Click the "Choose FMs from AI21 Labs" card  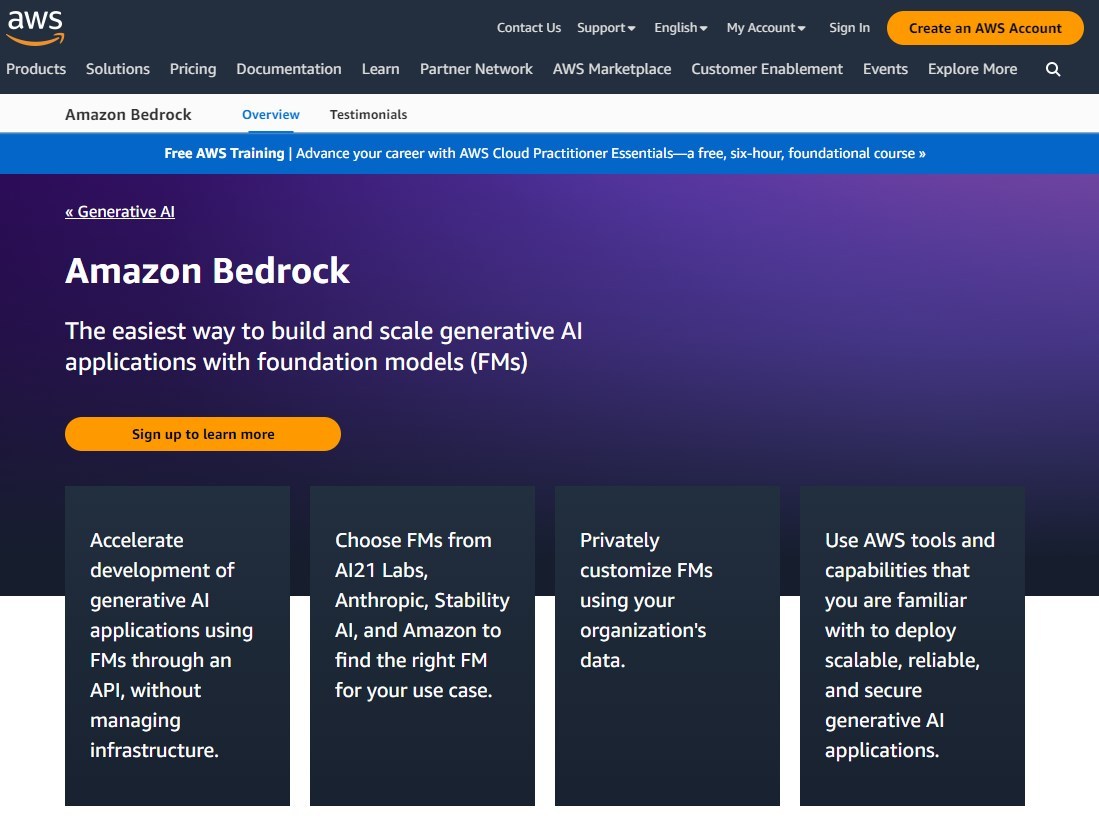422,645
